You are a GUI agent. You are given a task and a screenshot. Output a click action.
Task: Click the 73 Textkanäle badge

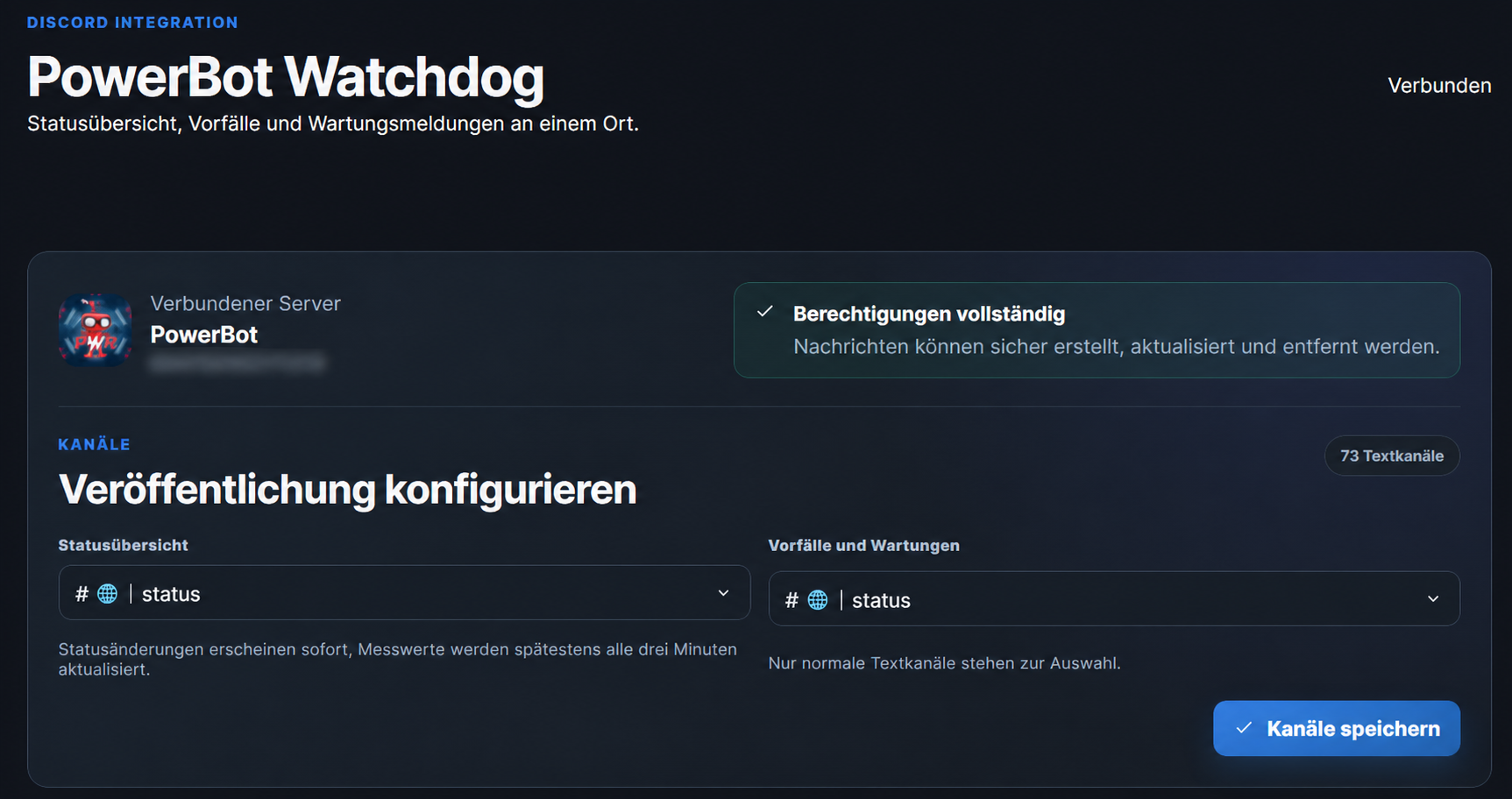1392,456
